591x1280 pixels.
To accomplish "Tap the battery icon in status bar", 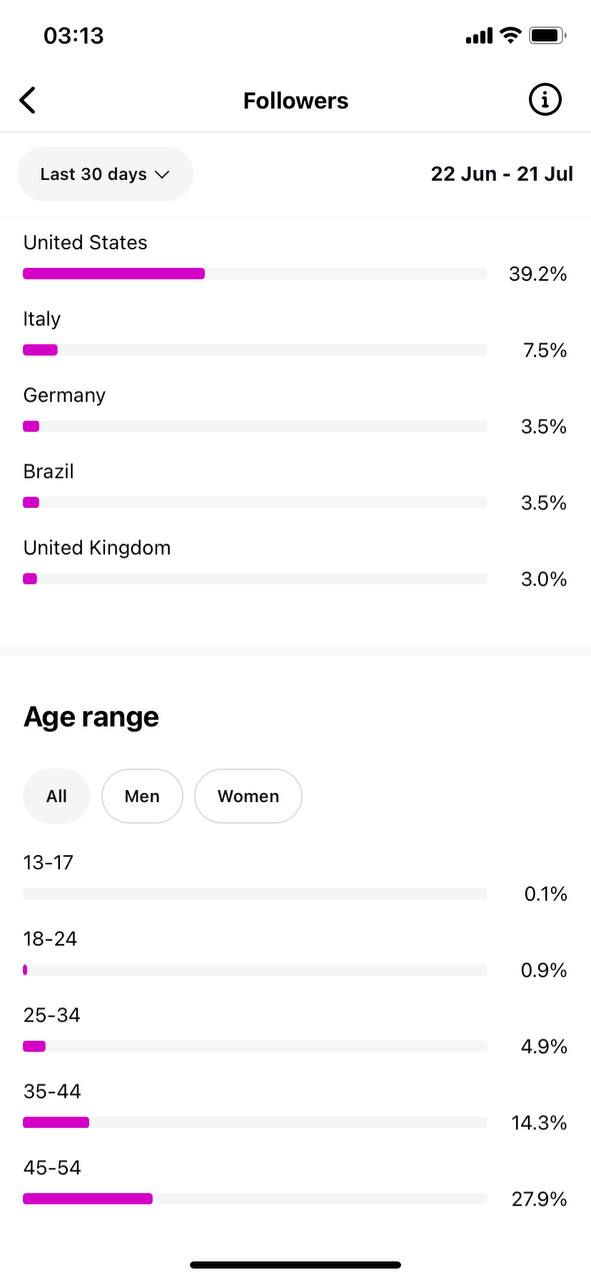I will tap(548, 36).
